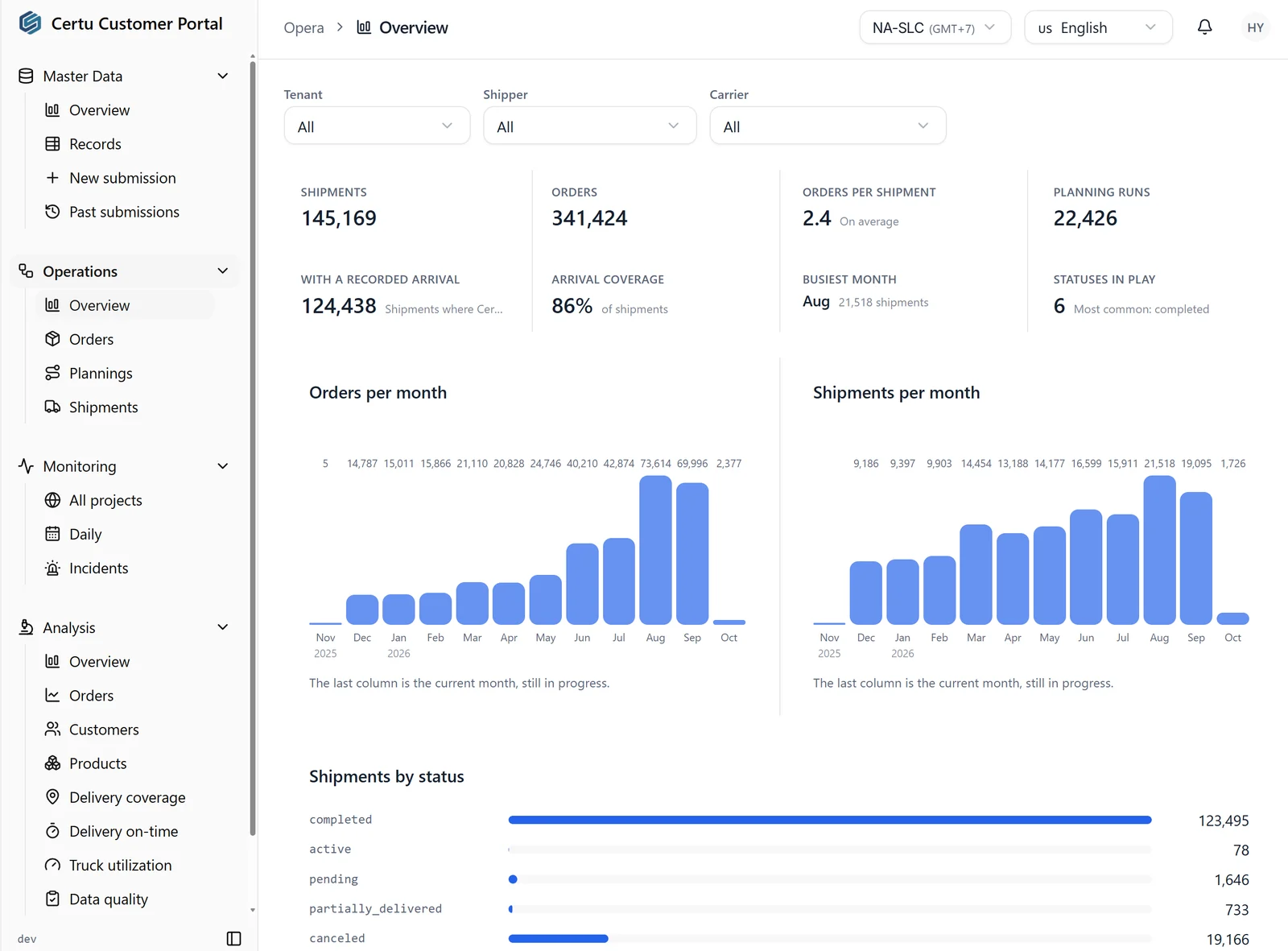Image resolution: width=1288 pixels, height=951 pixels.
Task: Click the Certu logo icon
Action: point(30,23)
